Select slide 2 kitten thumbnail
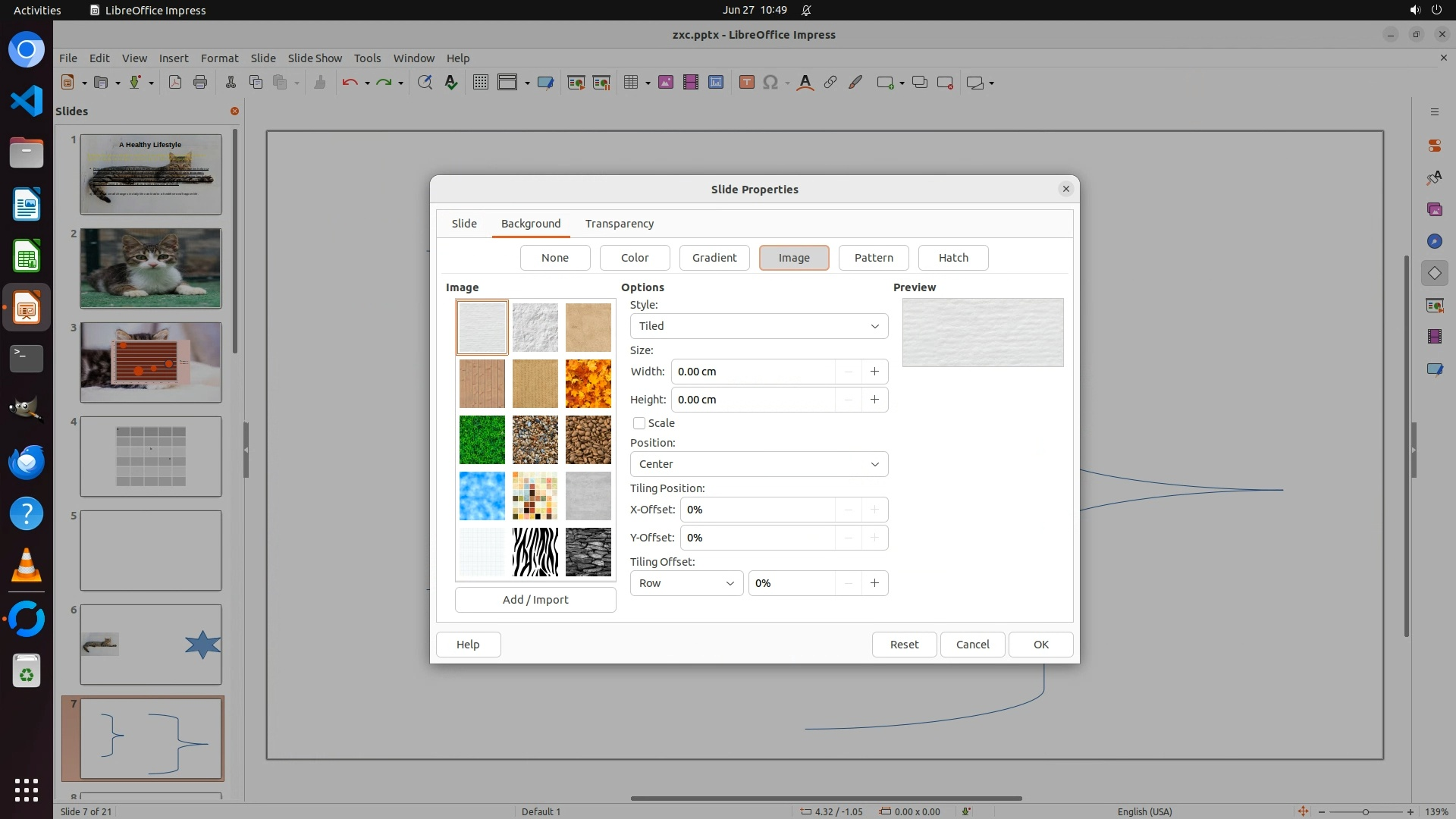 151,268
